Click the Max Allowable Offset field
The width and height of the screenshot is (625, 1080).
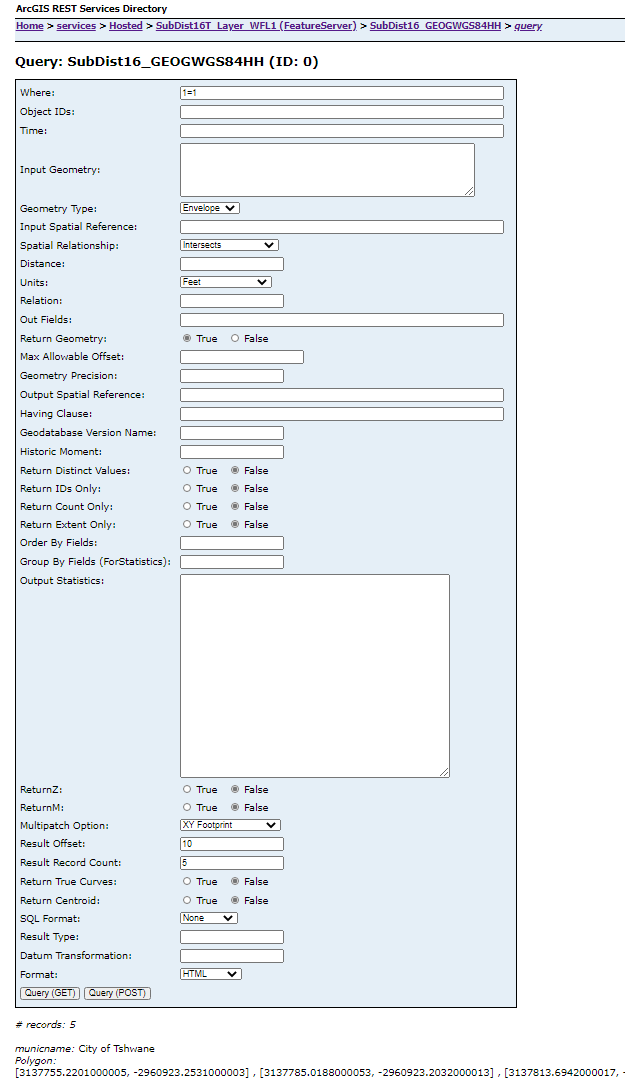point(242,357)
